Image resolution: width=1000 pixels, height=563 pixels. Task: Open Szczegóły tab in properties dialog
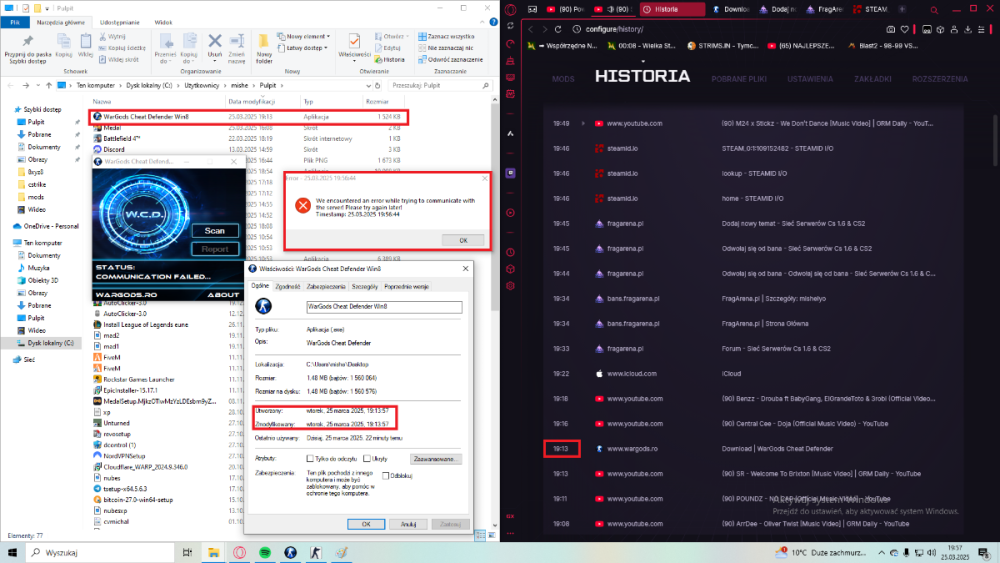point(365,287)
